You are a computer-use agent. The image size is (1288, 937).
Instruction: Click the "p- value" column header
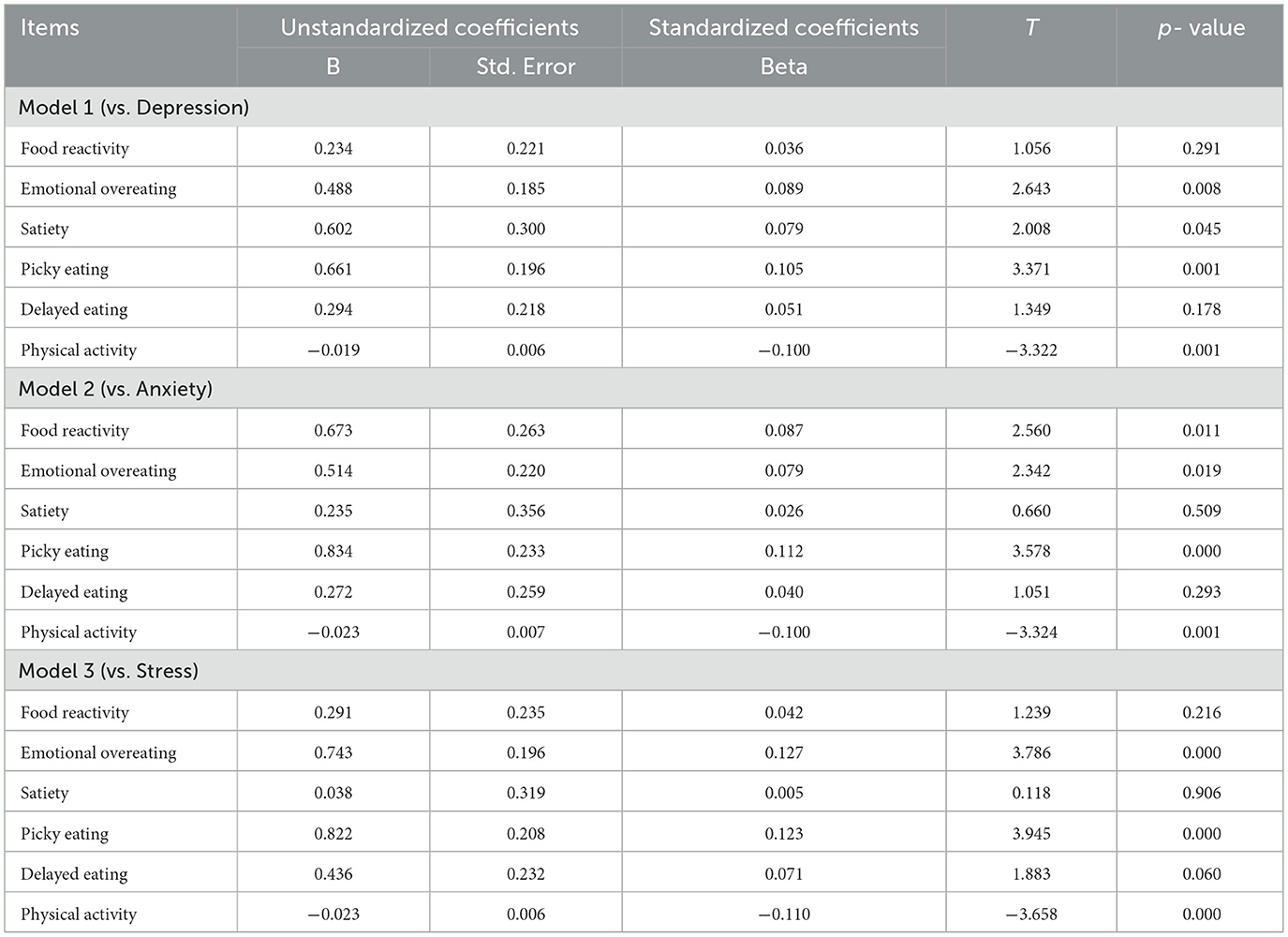click(1201, 28)
